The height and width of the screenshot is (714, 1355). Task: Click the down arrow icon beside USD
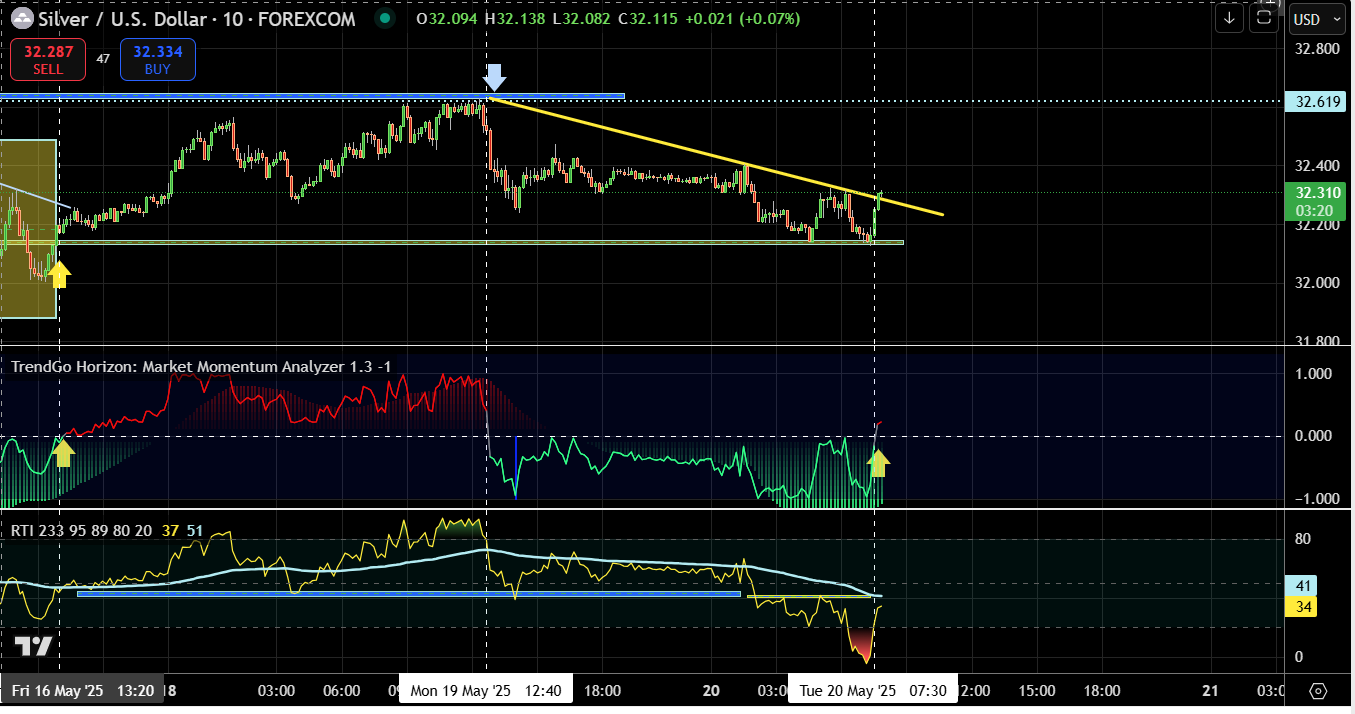point(1229,18)
